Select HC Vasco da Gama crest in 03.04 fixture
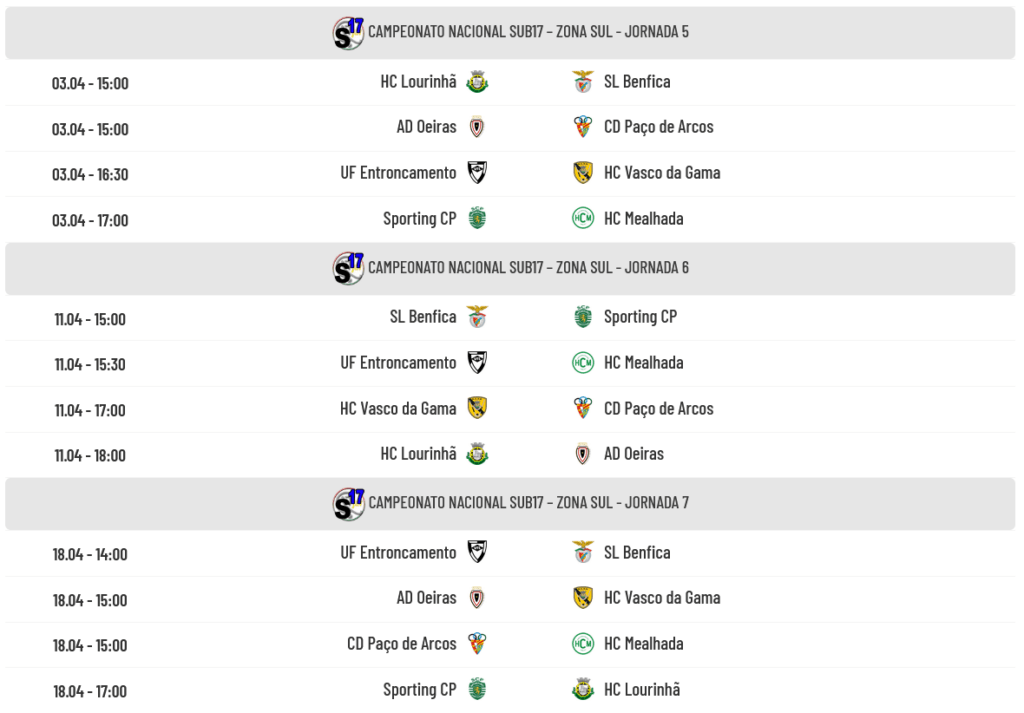Screen dimensions: 1024x713 tap(583, 173)
